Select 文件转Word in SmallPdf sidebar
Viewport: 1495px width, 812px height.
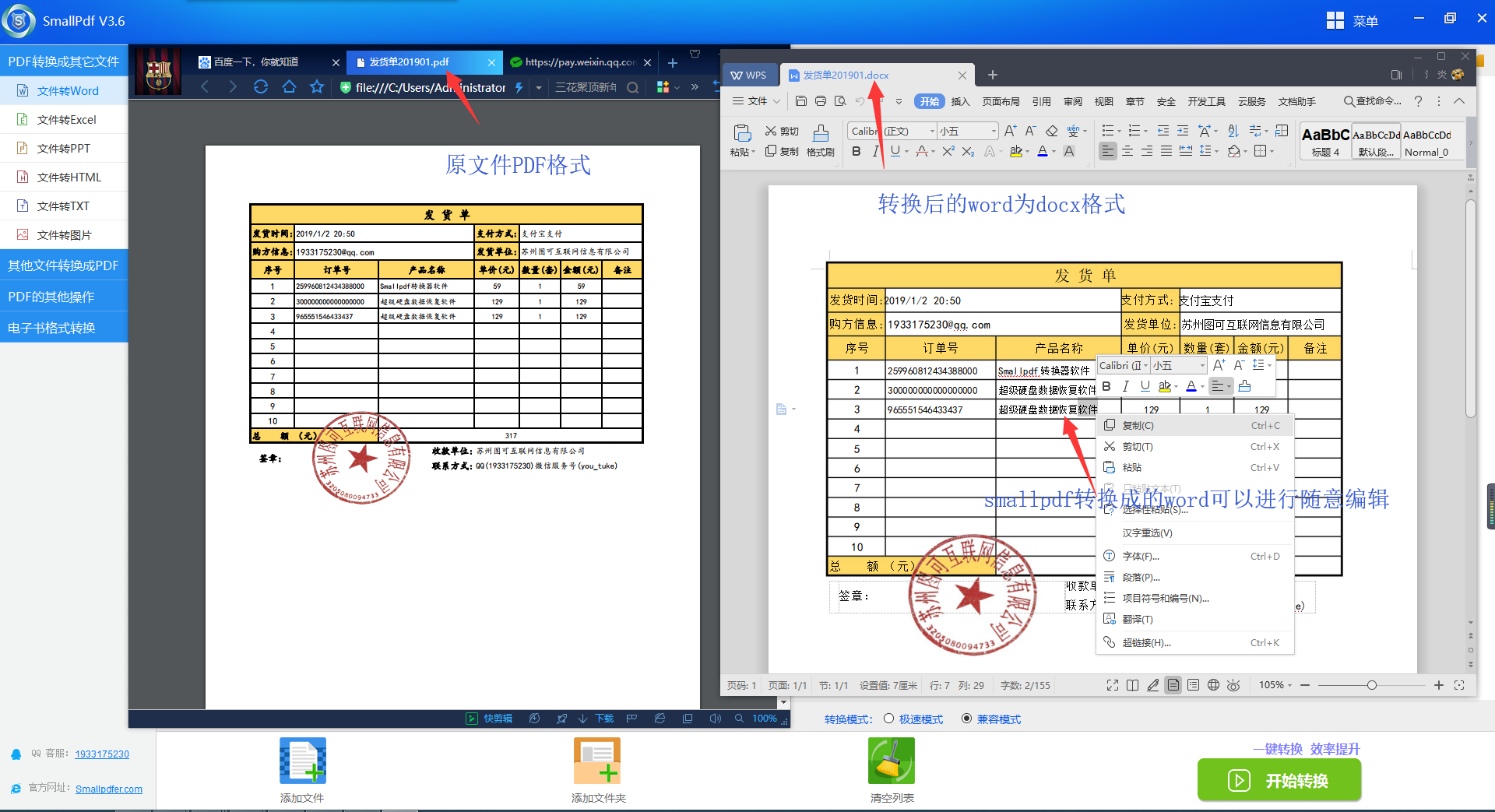[64, 90]
